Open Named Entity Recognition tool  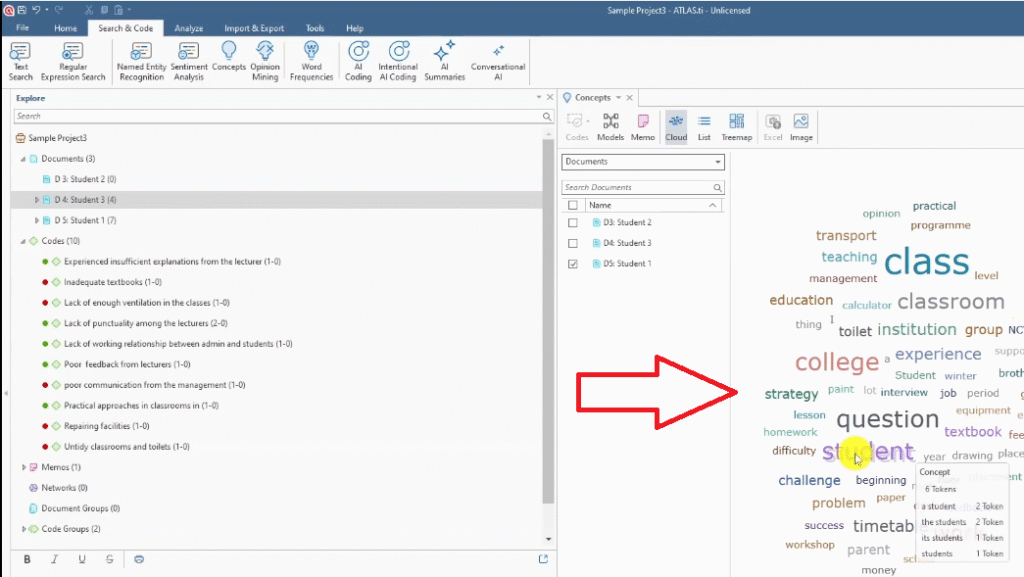[141, 60]
